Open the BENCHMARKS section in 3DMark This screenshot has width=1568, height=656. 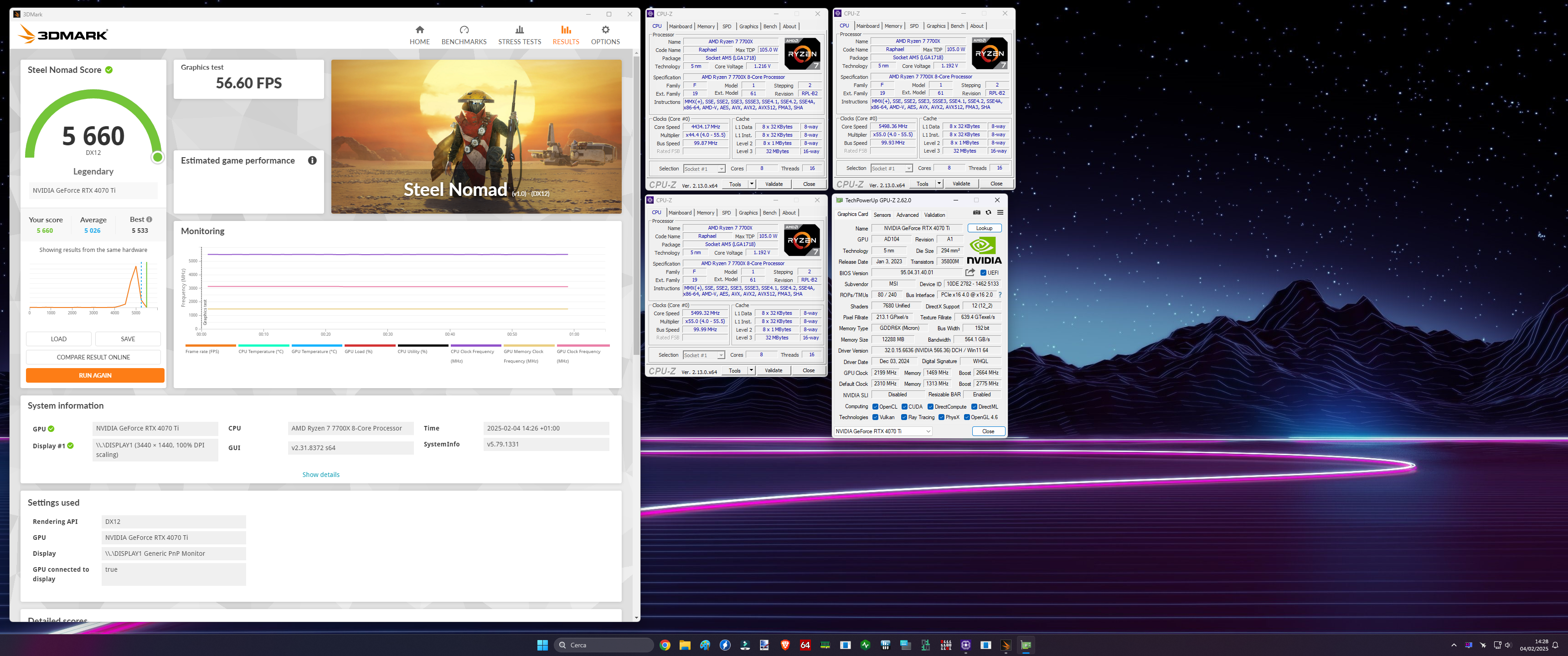pos(464,35)
